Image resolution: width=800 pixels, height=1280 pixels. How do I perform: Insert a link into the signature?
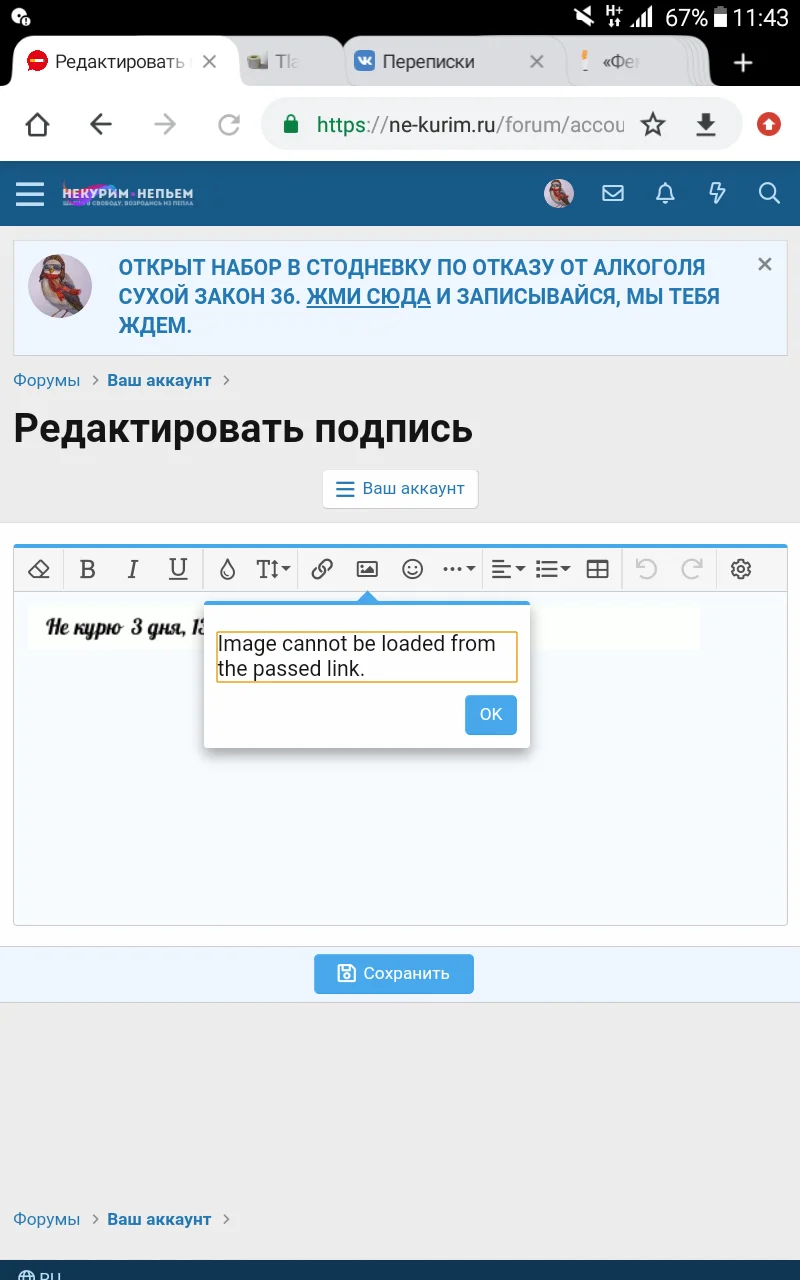[323, 568]
